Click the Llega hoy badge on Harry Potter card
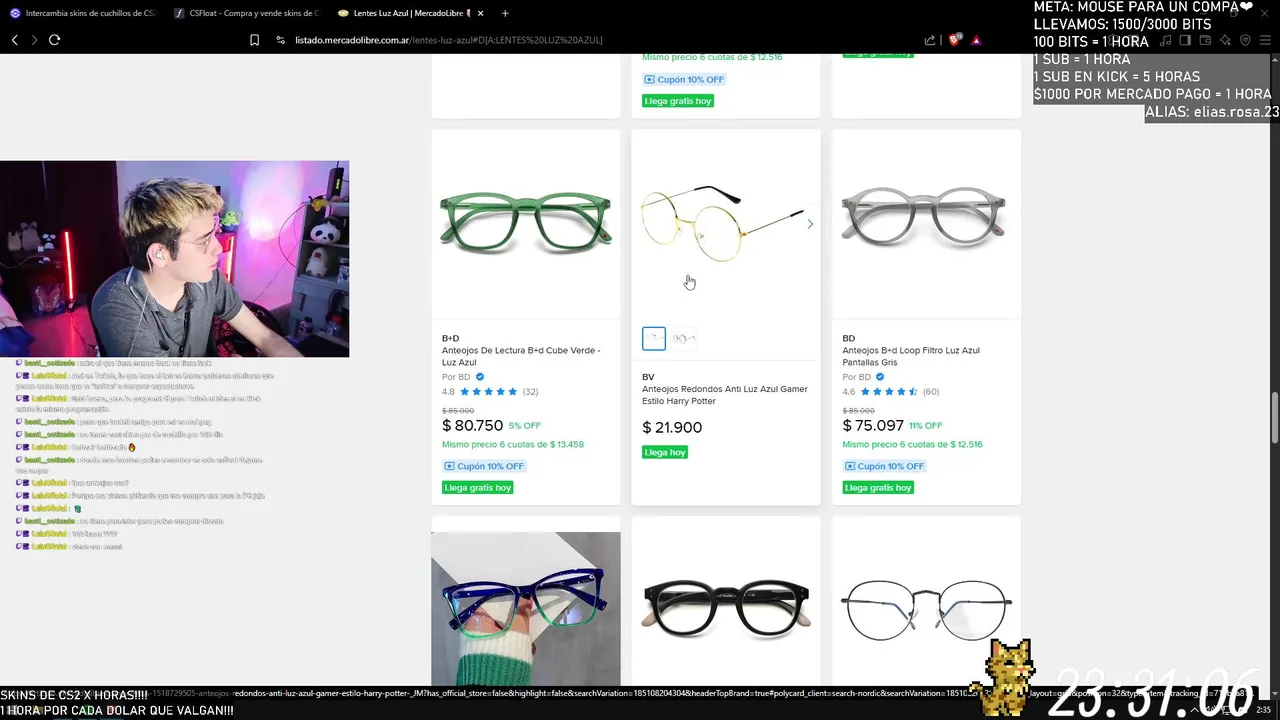 coord(665,452)
